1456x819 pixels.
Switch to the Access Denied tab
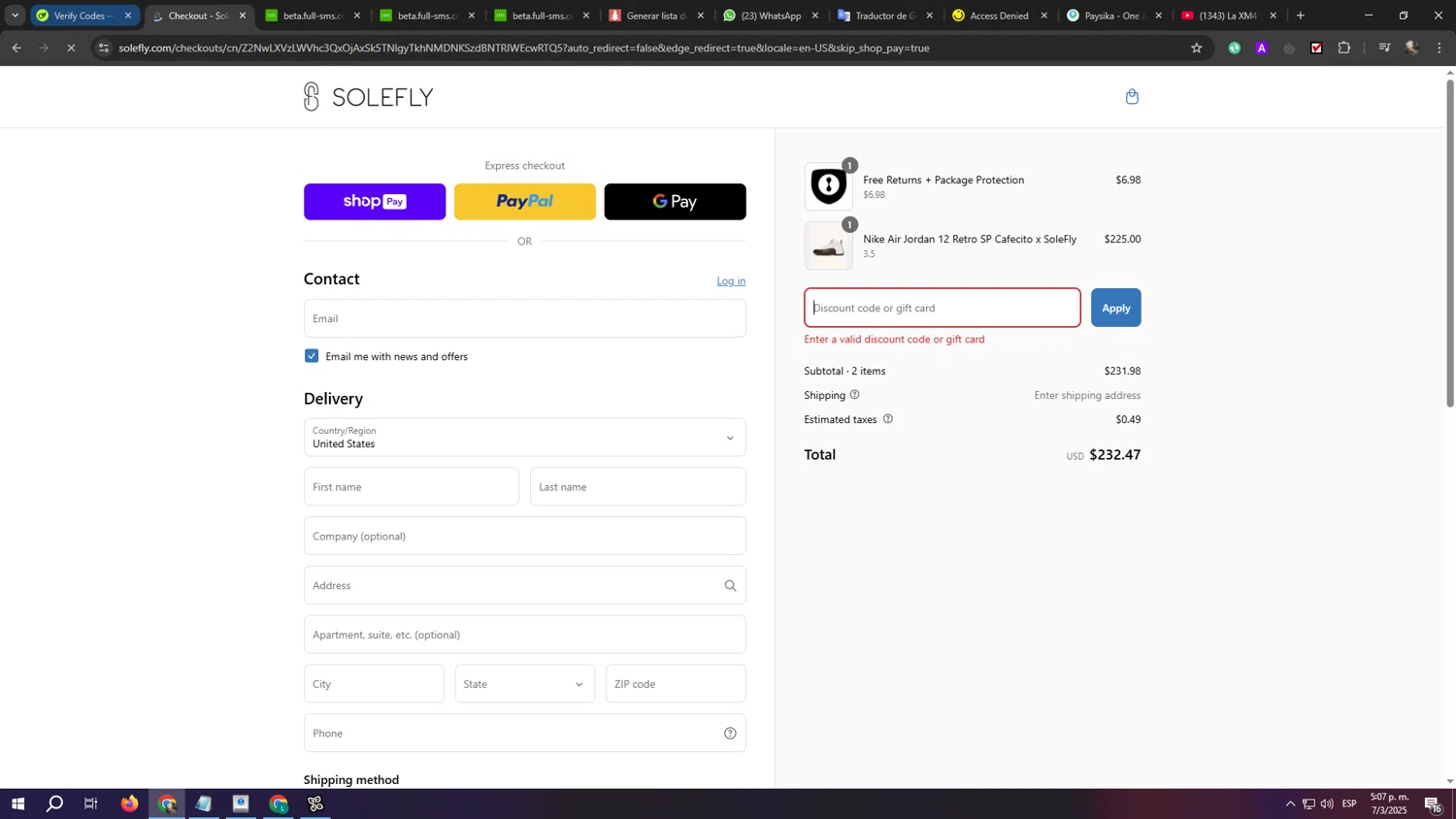coord(1000,16)
